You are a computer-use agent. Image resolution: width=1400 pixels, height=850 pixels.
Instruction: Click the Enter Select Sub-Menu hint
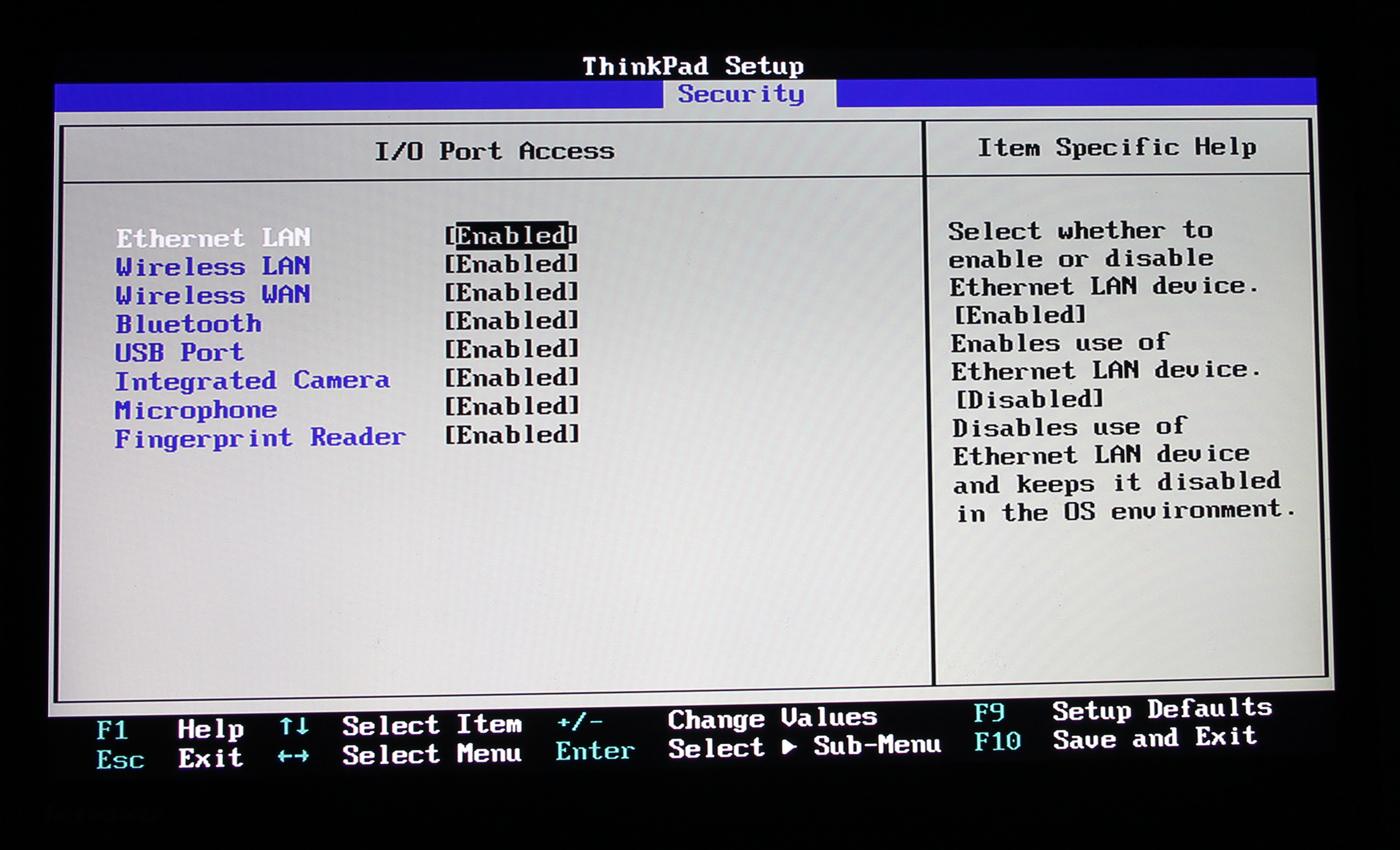pos(748,748)
